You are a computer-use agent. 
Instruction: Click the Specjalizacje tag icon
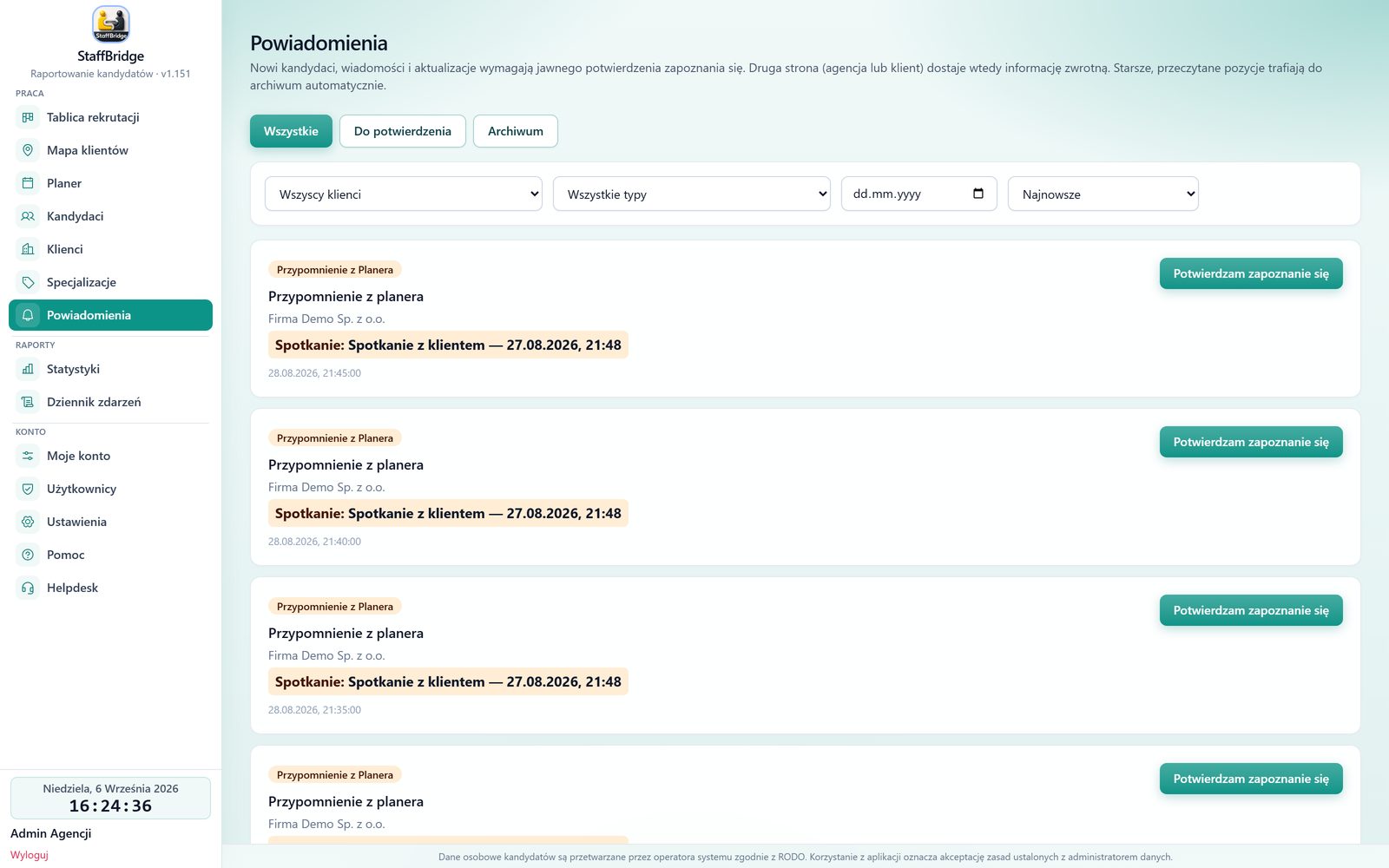click(x=28, y=282)
